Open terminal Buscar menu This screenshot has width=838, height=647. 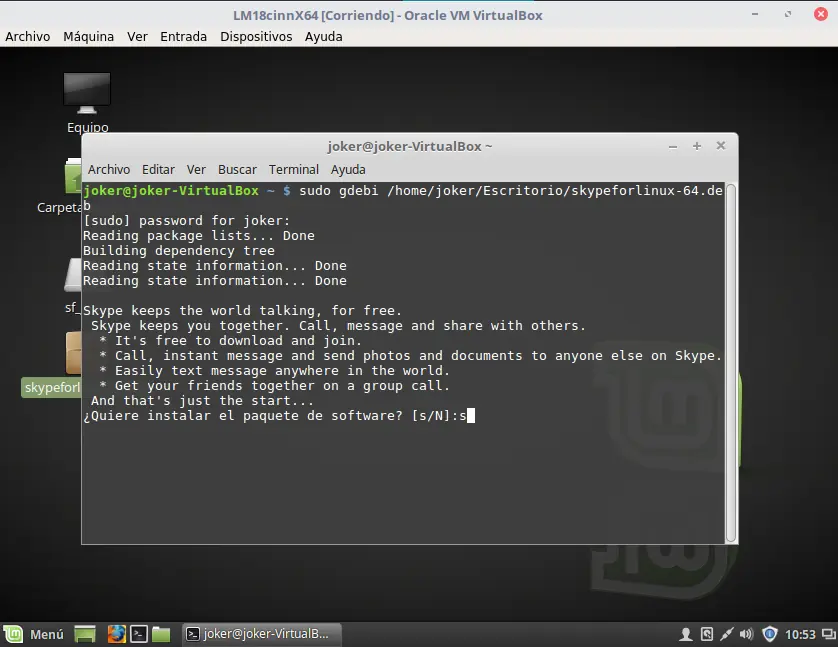237,170
